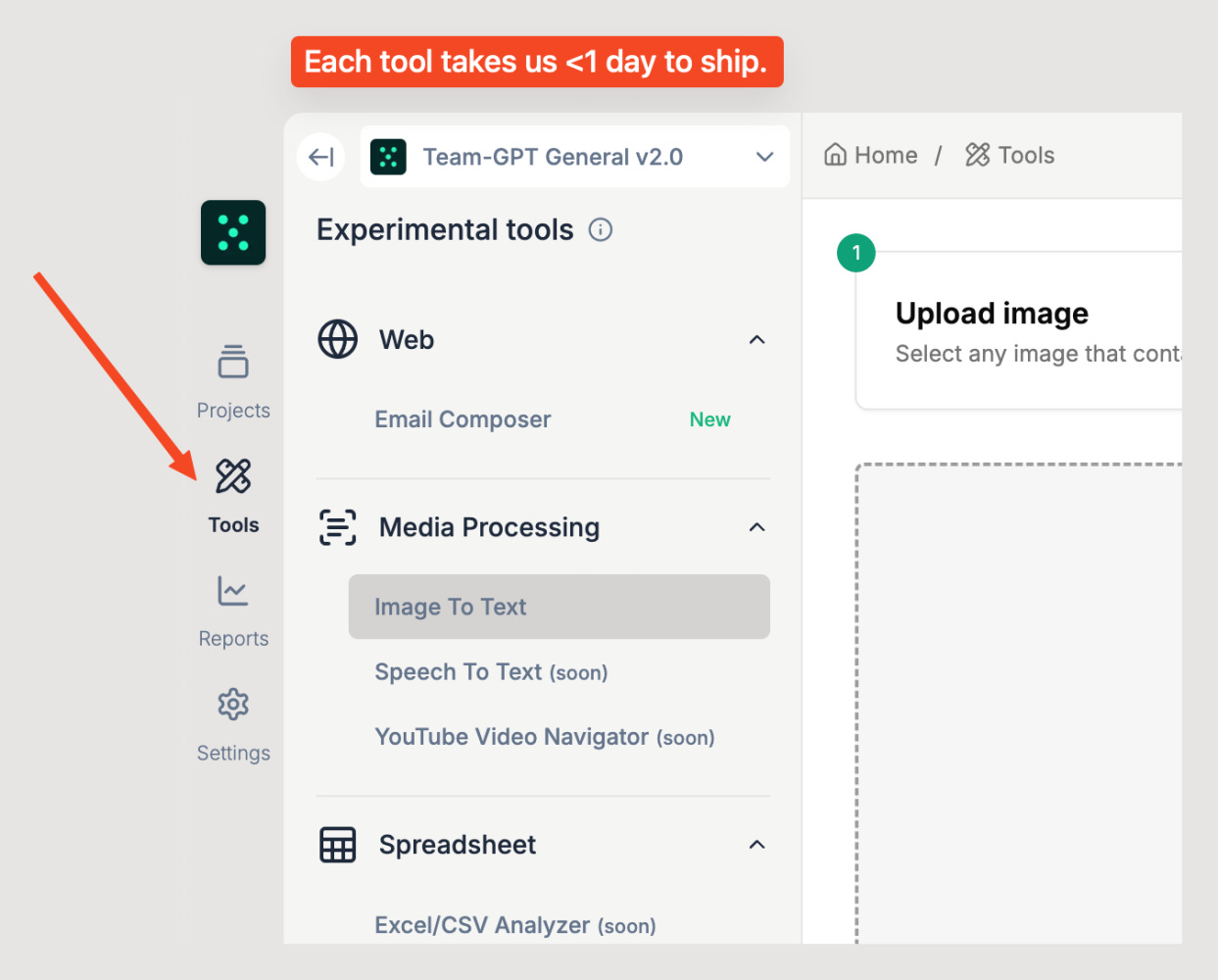Click the dashed image upload dropzone
Screen dimensions: 1218x980
[x=1019, y=703]
